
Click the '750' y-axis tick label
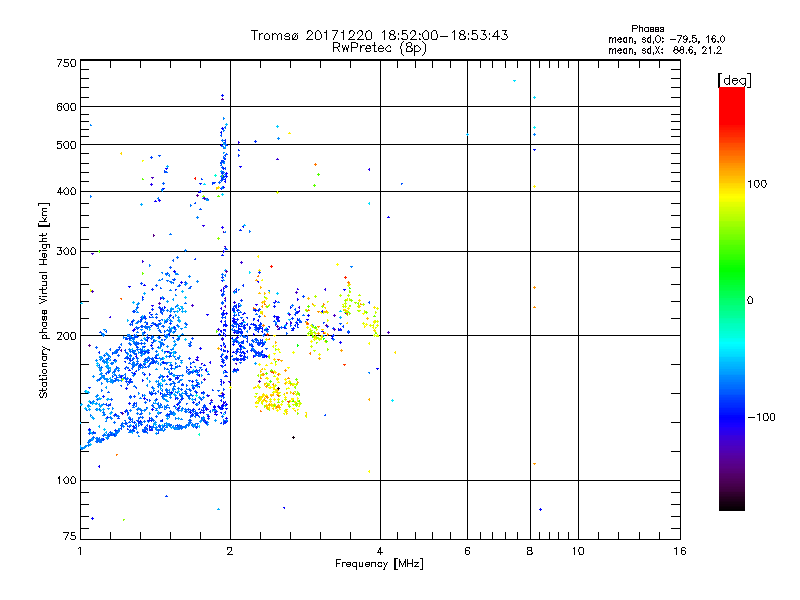66,63
